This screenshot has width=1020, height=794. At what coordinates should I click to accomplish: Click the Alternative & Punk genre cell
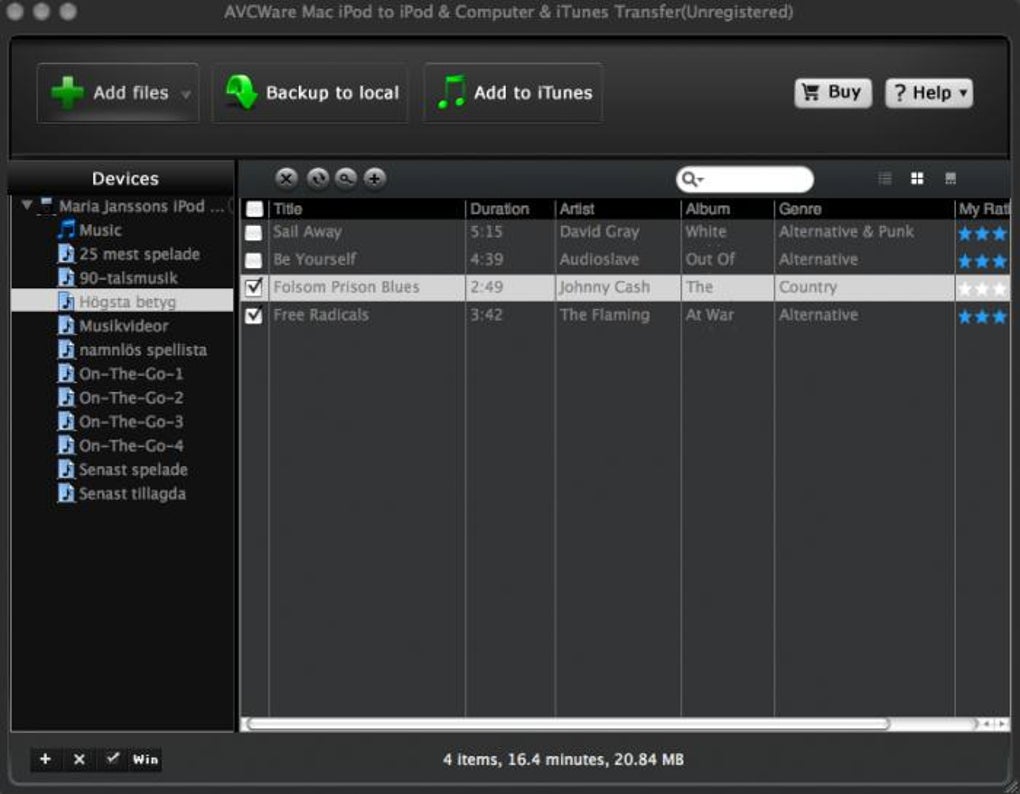846,232
